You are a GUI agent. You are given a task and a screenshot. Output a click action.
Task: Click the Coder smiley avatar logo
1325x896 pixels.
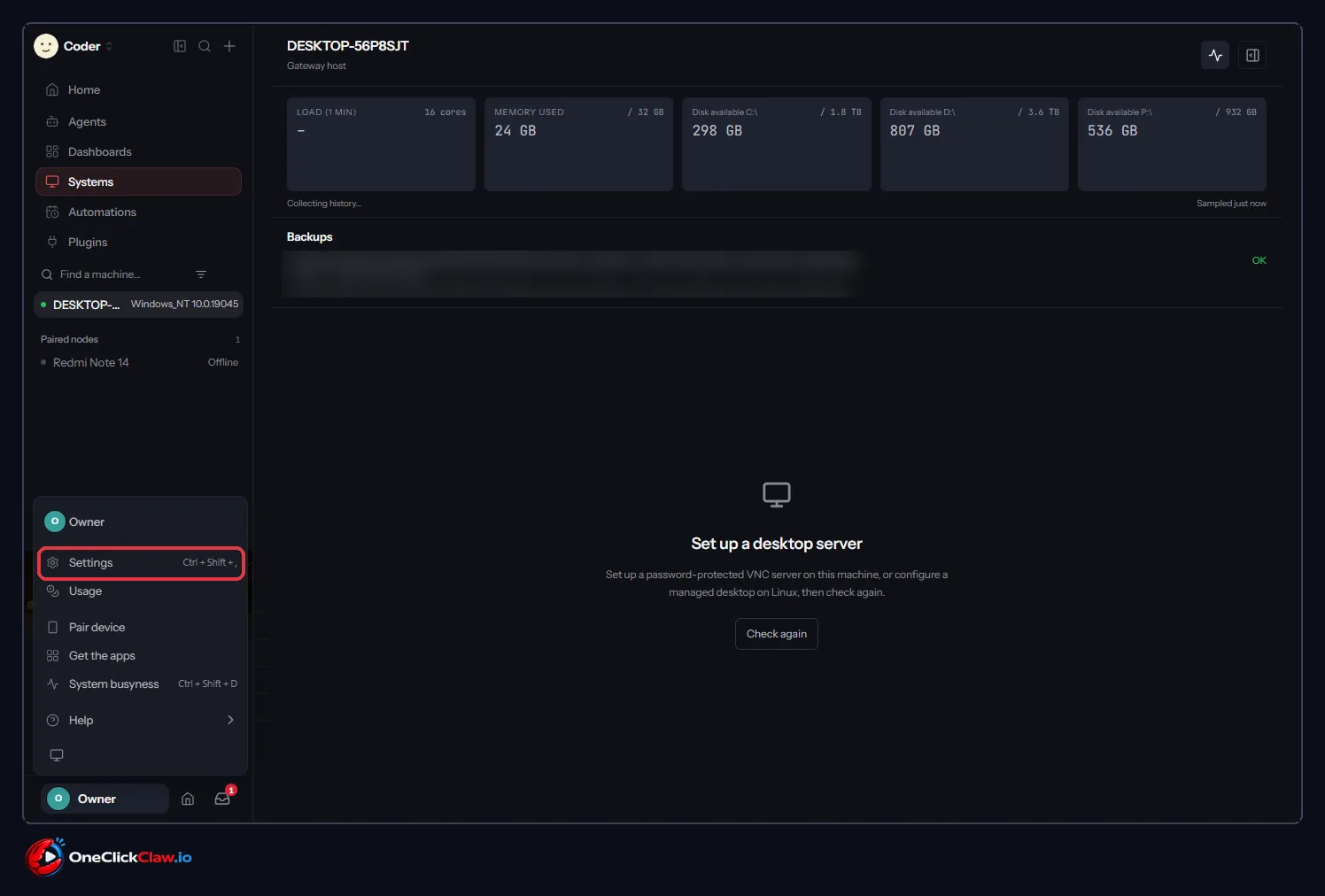coord(46,46)
